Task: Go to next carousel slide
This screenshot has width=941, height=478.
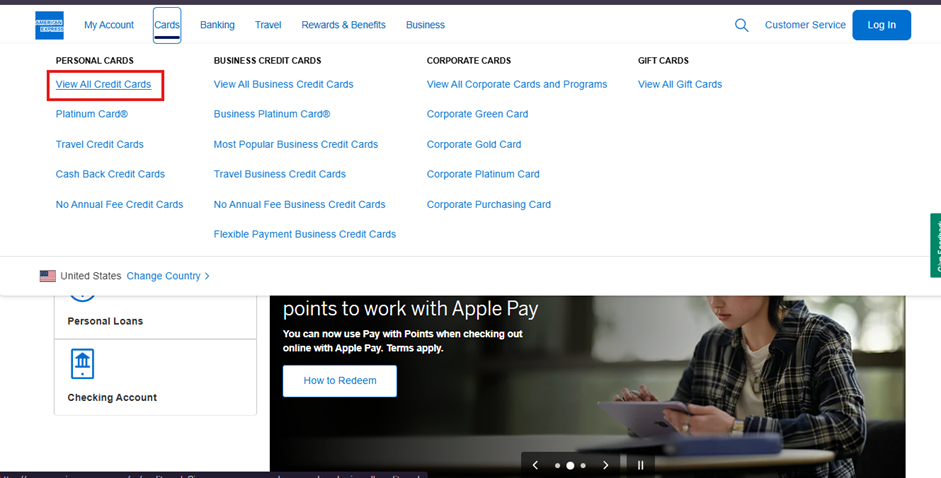Action: pos(606,465)
